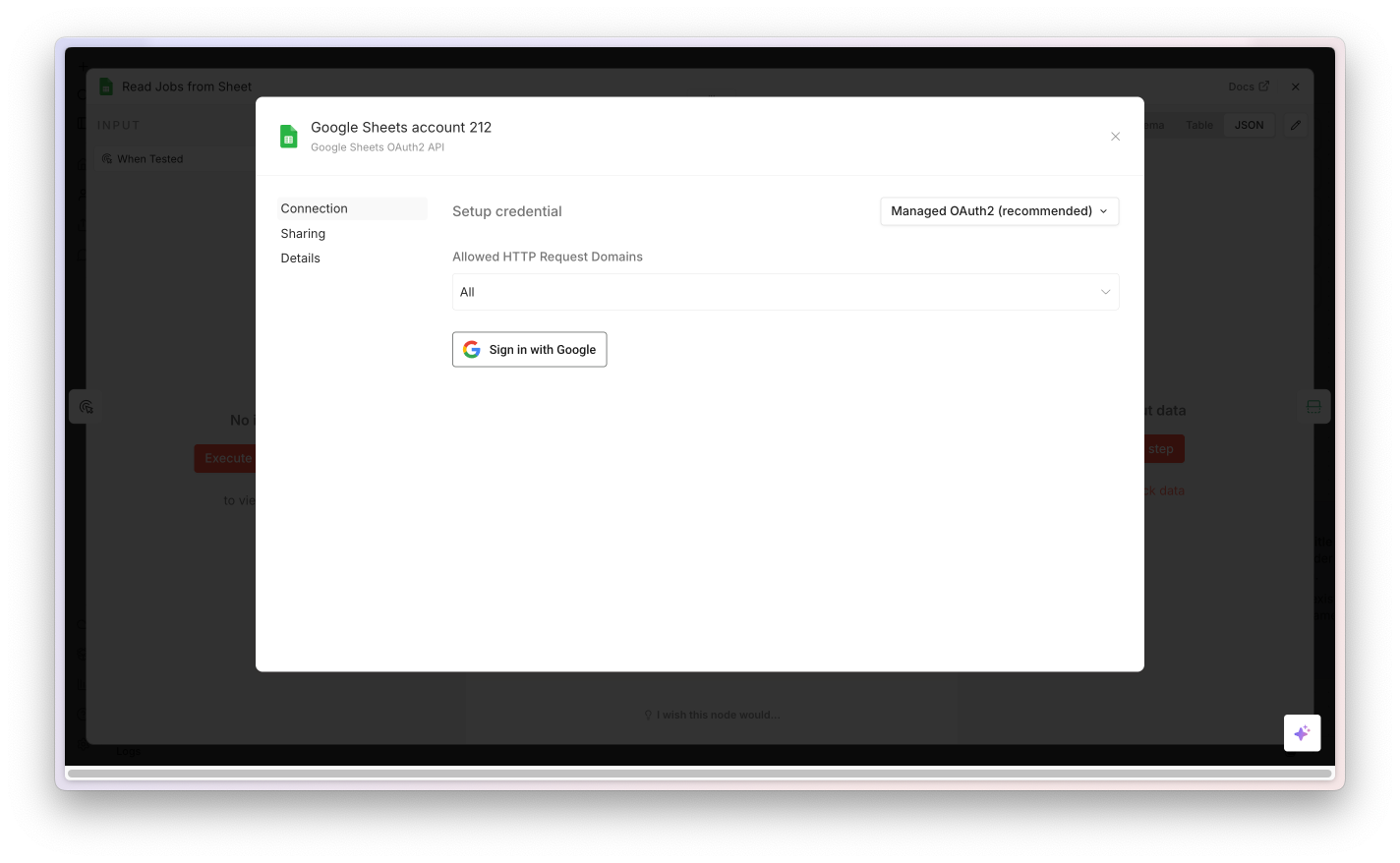The width and height of the screenshot is (1400, 863).
Task: Open the AI assistant sparkle button
Action: (x=1302, y=733)
